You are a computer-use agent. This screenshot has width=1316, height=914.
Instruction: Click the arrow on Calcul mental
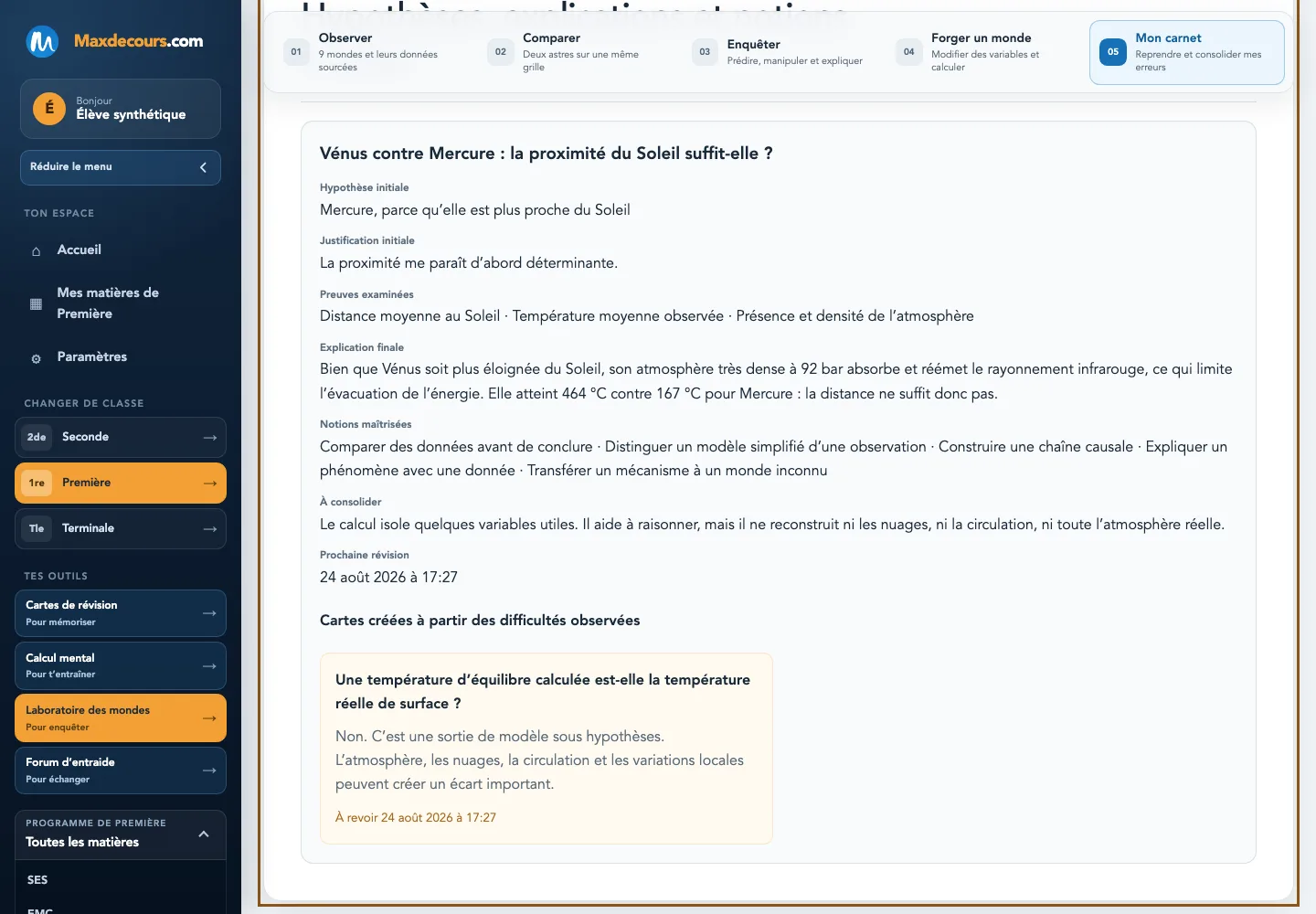[x=209, y=666]
